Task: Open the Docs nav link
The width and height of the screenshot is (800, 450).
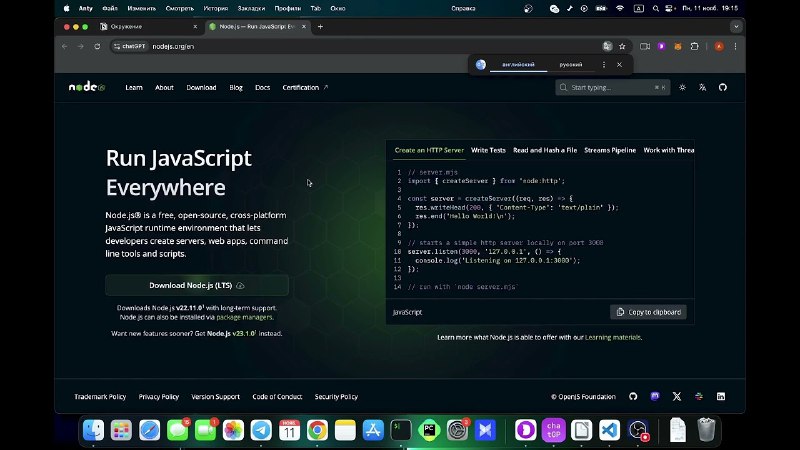Action: coord(262,87)
